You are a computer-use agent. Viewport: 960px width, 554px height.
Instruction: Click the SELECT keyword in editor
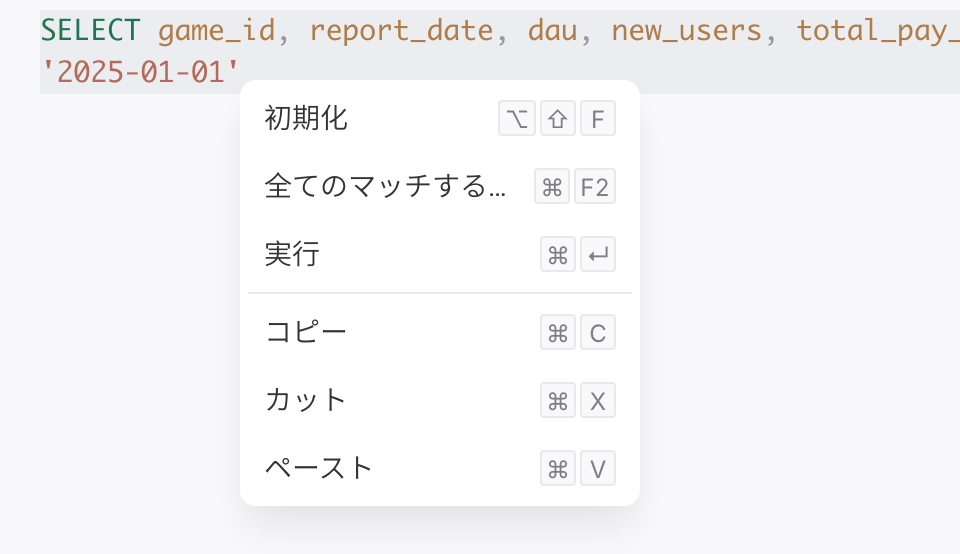[91, 30]
